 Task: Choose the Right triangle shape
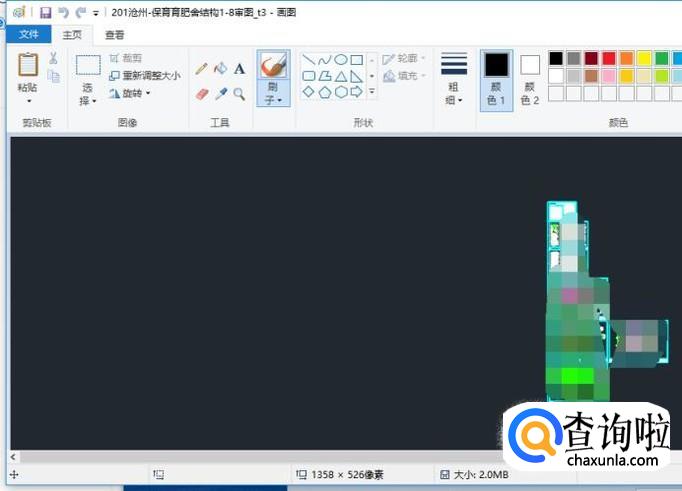[x=357, y=76]
